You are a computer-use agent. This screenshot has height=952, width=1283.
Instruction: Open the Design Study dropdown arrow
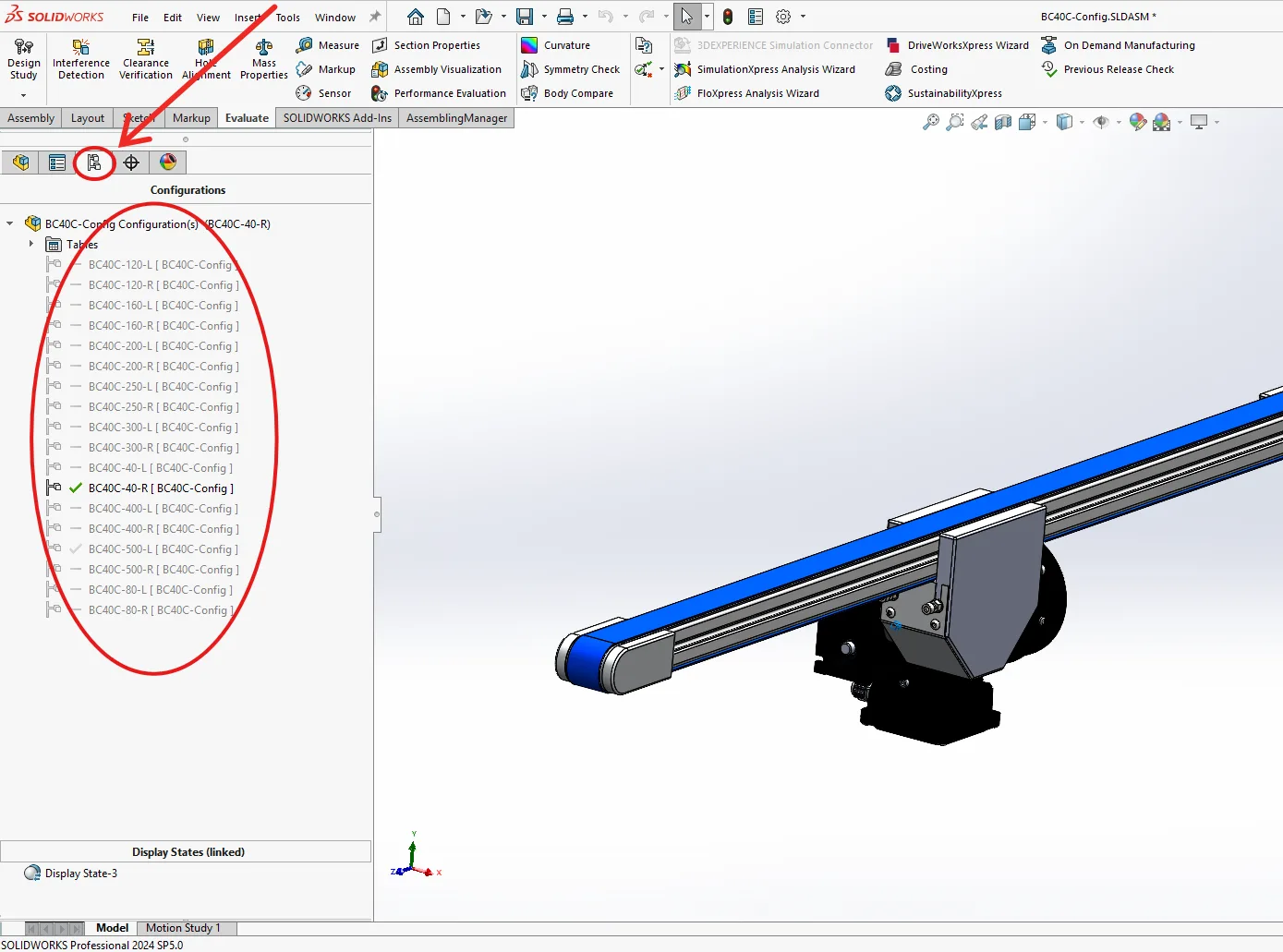tap(23, 94)
